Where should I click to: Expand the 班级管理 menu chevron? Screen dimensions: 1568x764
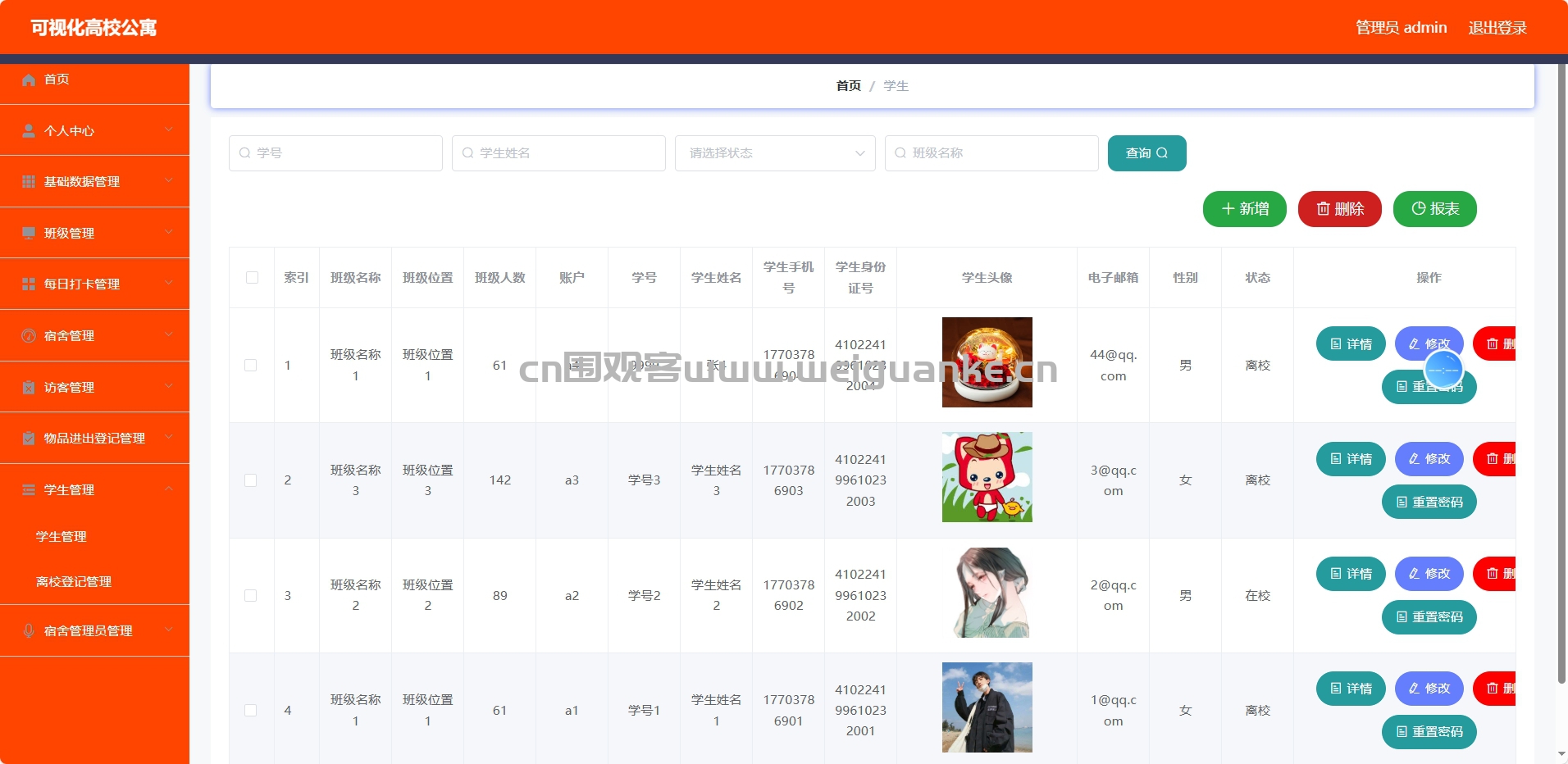click(169, 232)
